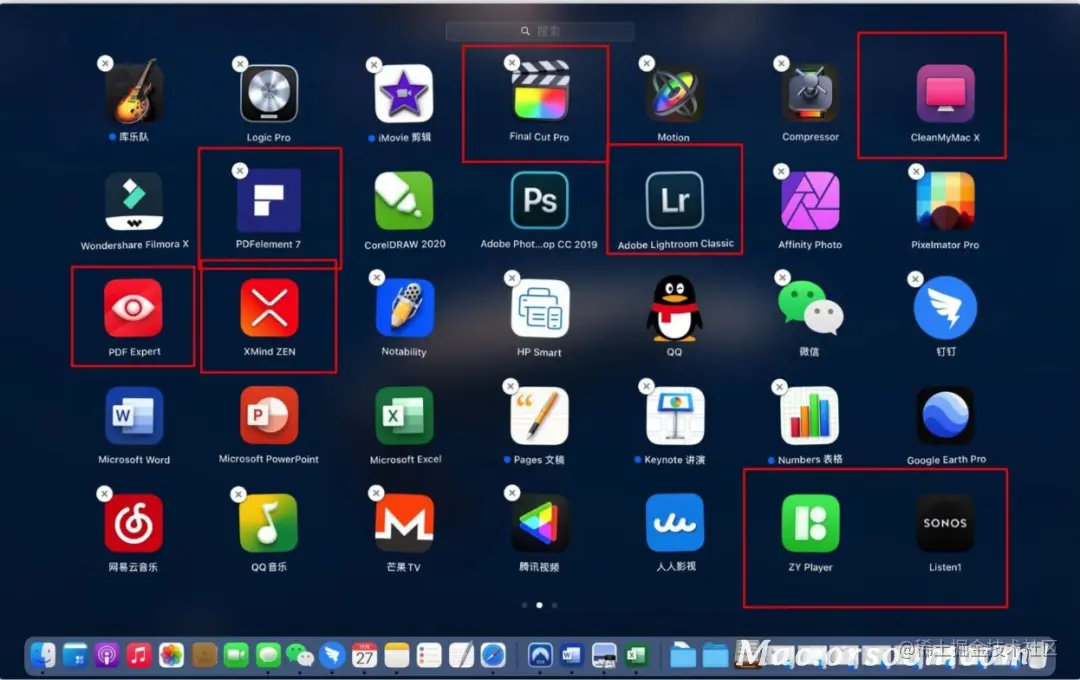Remove Notability via its X badge

[x=376, y=278]
